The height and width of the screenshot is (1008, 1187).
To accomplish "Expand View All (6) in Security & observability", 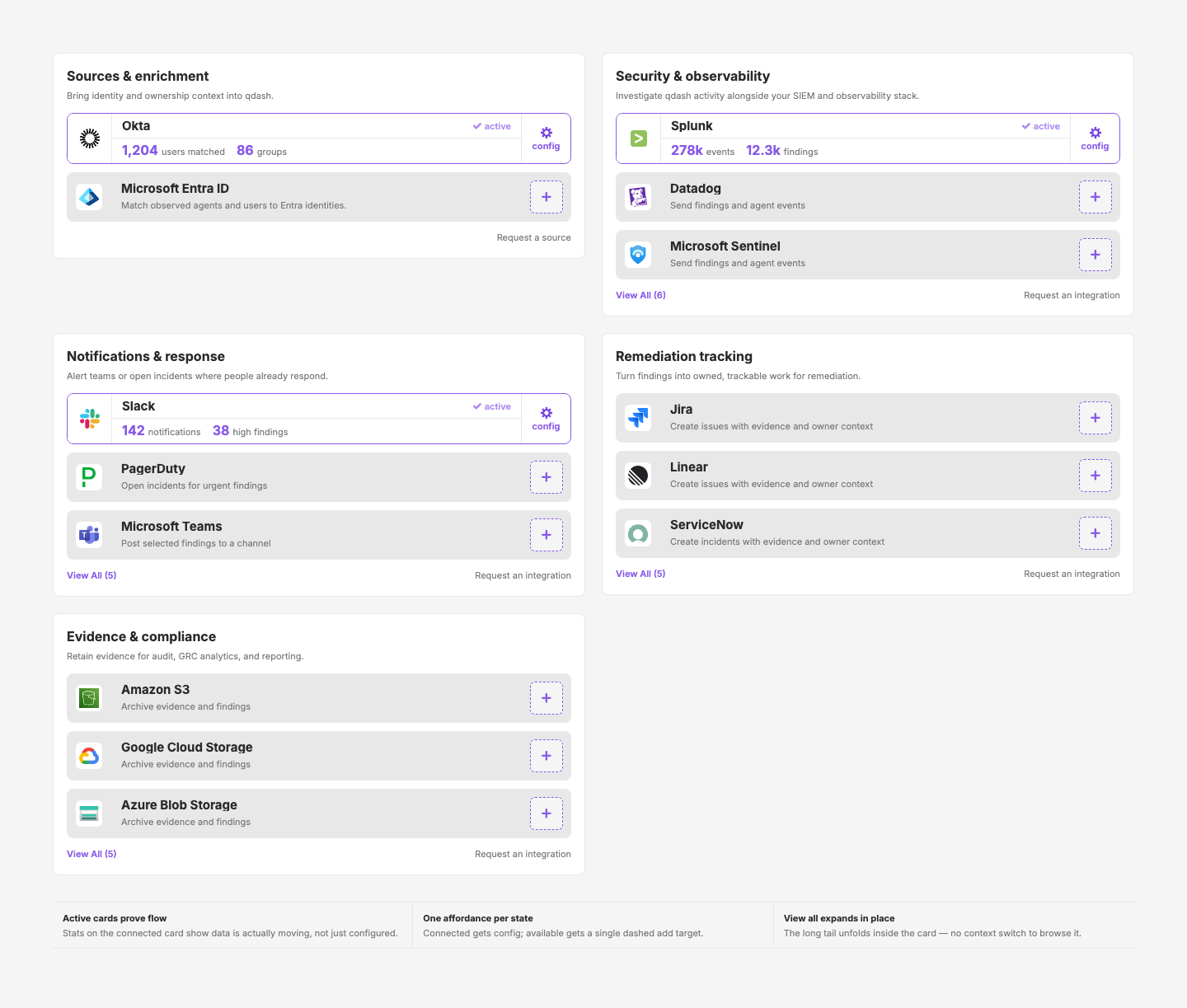I will pos(640,295).
